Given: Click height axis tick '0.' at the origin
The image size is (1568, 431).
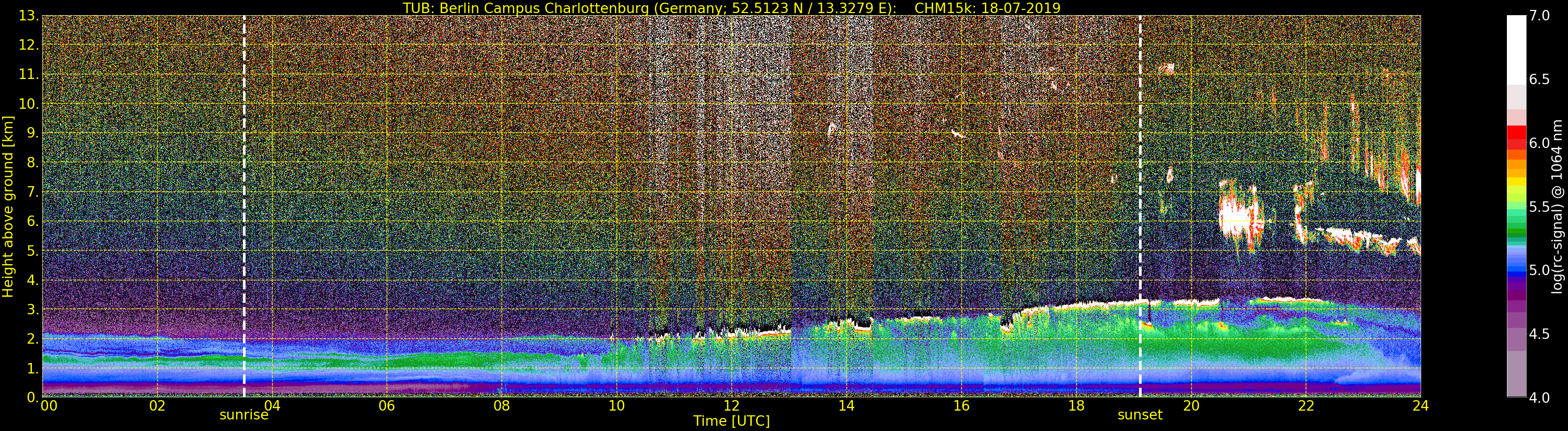Looking at the screenshot, I should coord(32,397).
